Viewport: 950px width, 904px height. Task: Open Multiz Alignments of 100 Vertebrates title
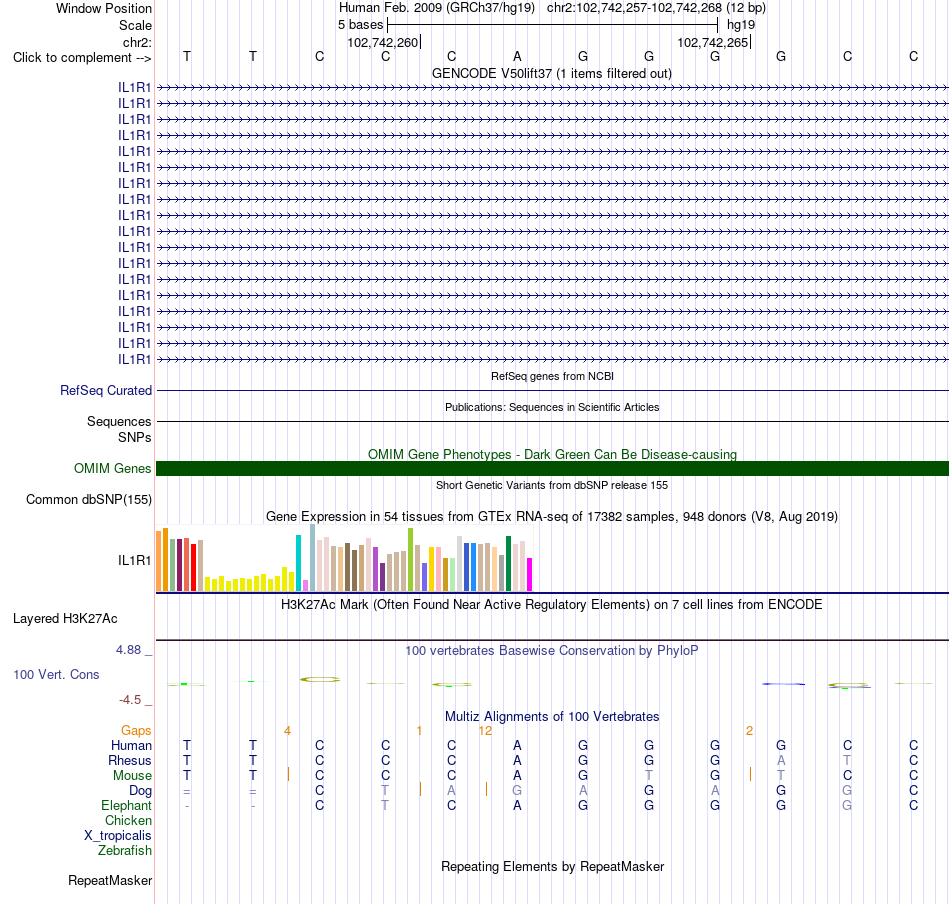[552, 717]
